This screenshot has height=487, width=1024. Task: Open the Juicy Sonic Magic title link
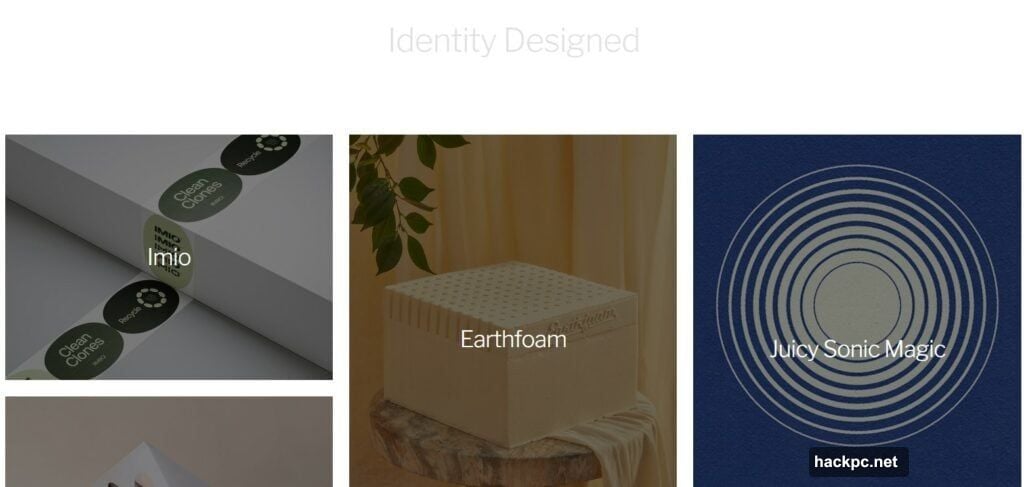tap(857, 349)
